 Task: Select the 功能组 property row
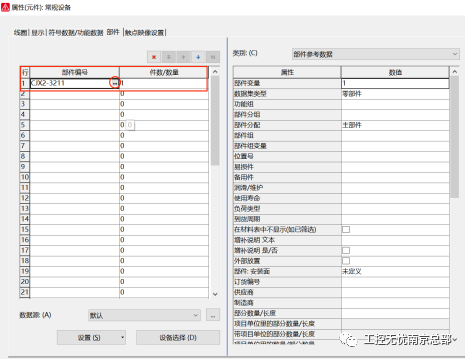coord(341,104)
